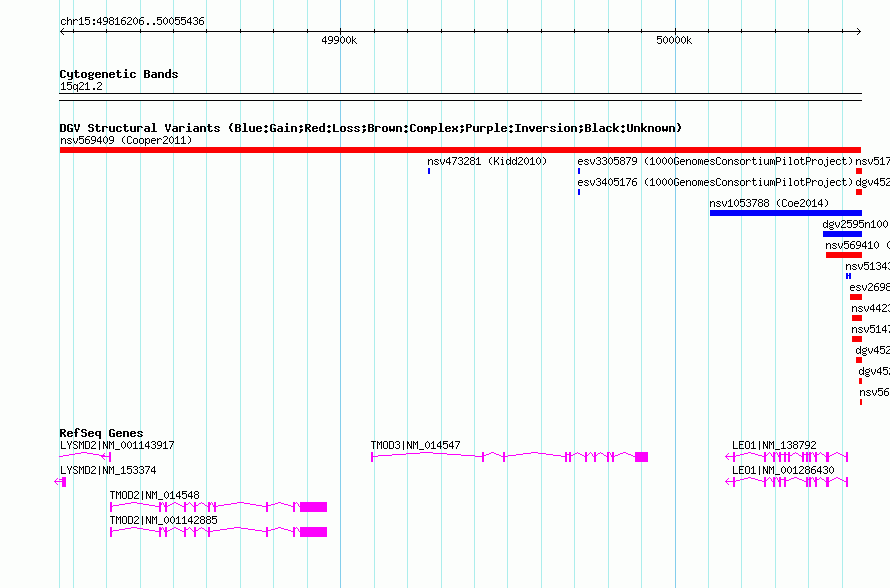Image resolution: width=890 pixels, height=588 pixels.
Task: Select the Cytogenetic Bands track title
Action: pyautogui.click(x=119, y=74)
